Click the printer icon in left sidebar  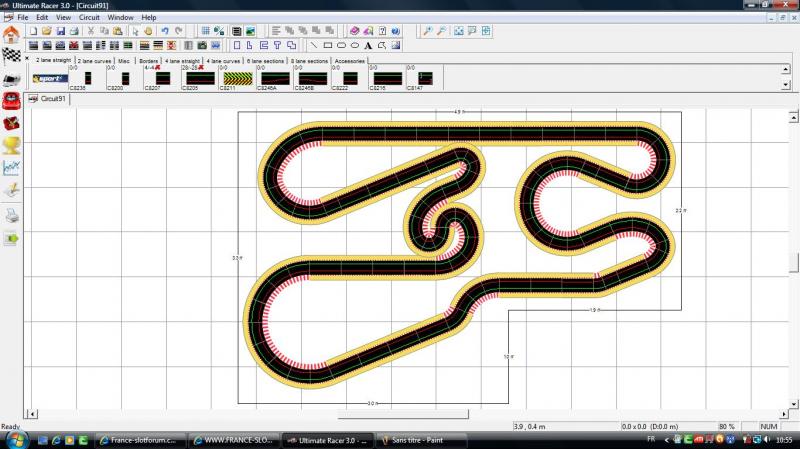[11, 215]
